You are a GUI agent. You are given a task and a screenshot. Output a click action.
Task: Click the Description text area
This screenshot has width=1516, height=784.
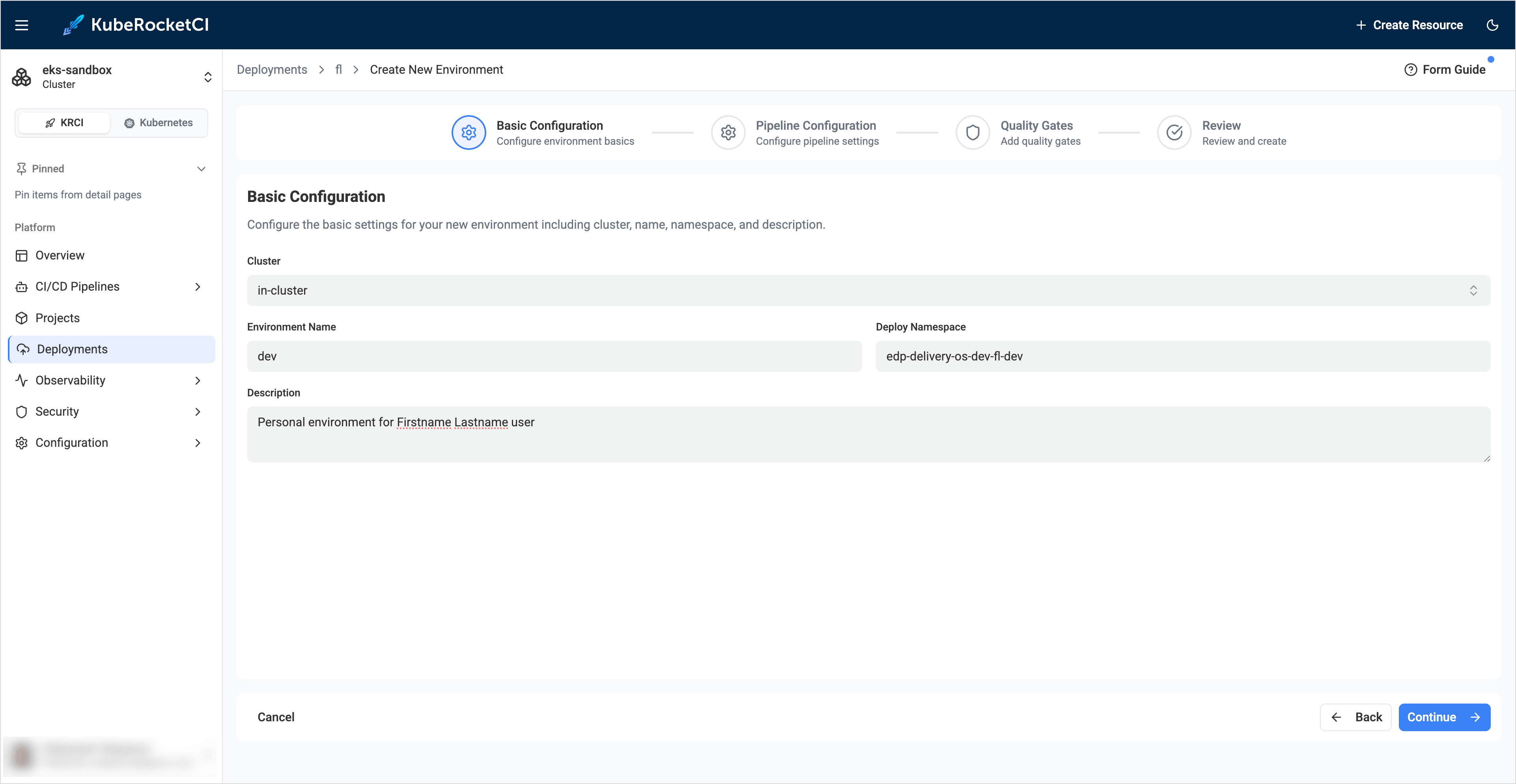(x=868, y=434)
